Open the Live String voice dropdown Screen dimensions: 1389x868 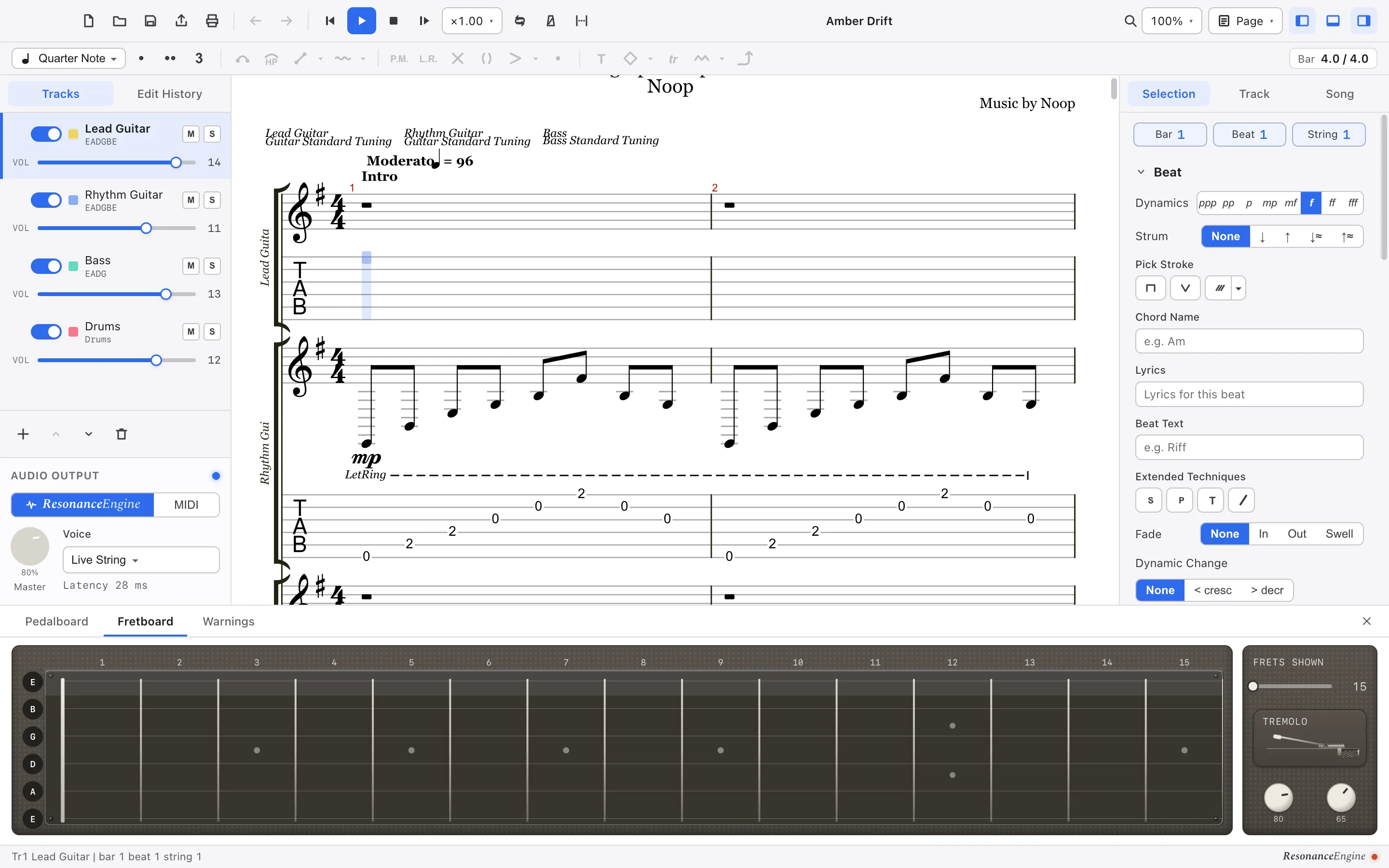141,560
